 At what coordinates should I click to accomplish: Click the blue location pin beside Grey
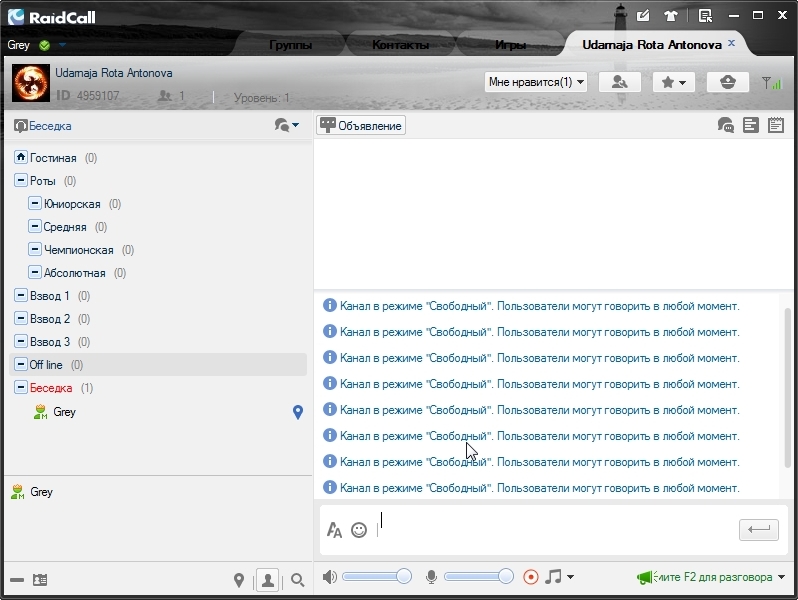(298, 412)
